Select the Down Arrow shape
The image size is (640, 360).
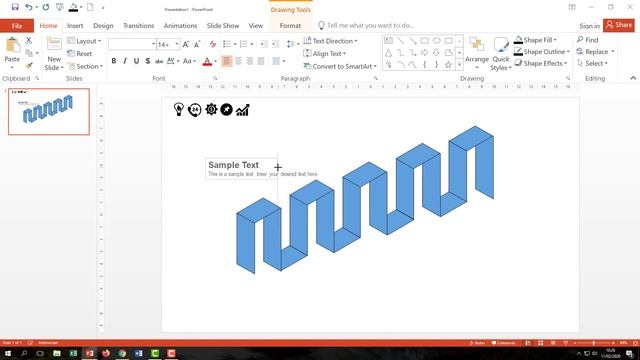click(x=436, y=53)
